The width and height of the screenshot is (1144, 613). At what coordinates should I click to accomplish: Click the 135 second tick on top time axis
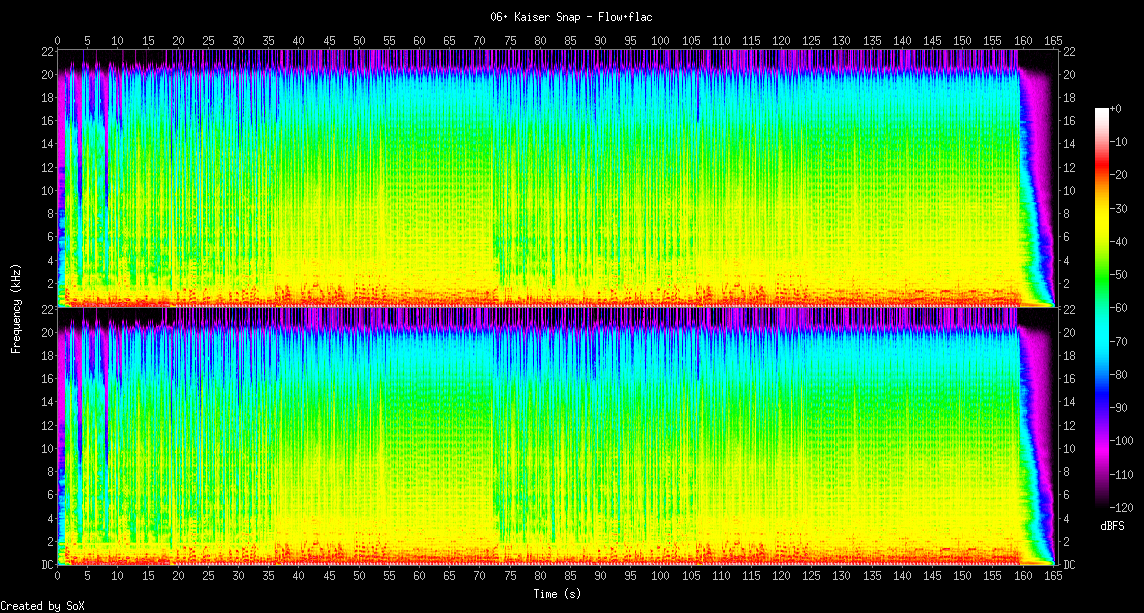[872, 41]
